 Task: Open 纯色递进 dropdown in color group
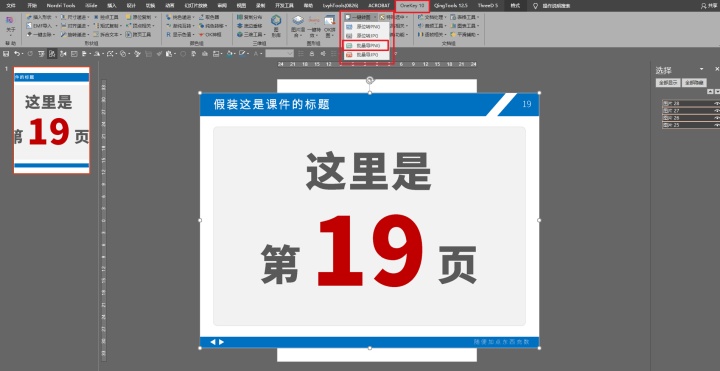click(180, 17)
